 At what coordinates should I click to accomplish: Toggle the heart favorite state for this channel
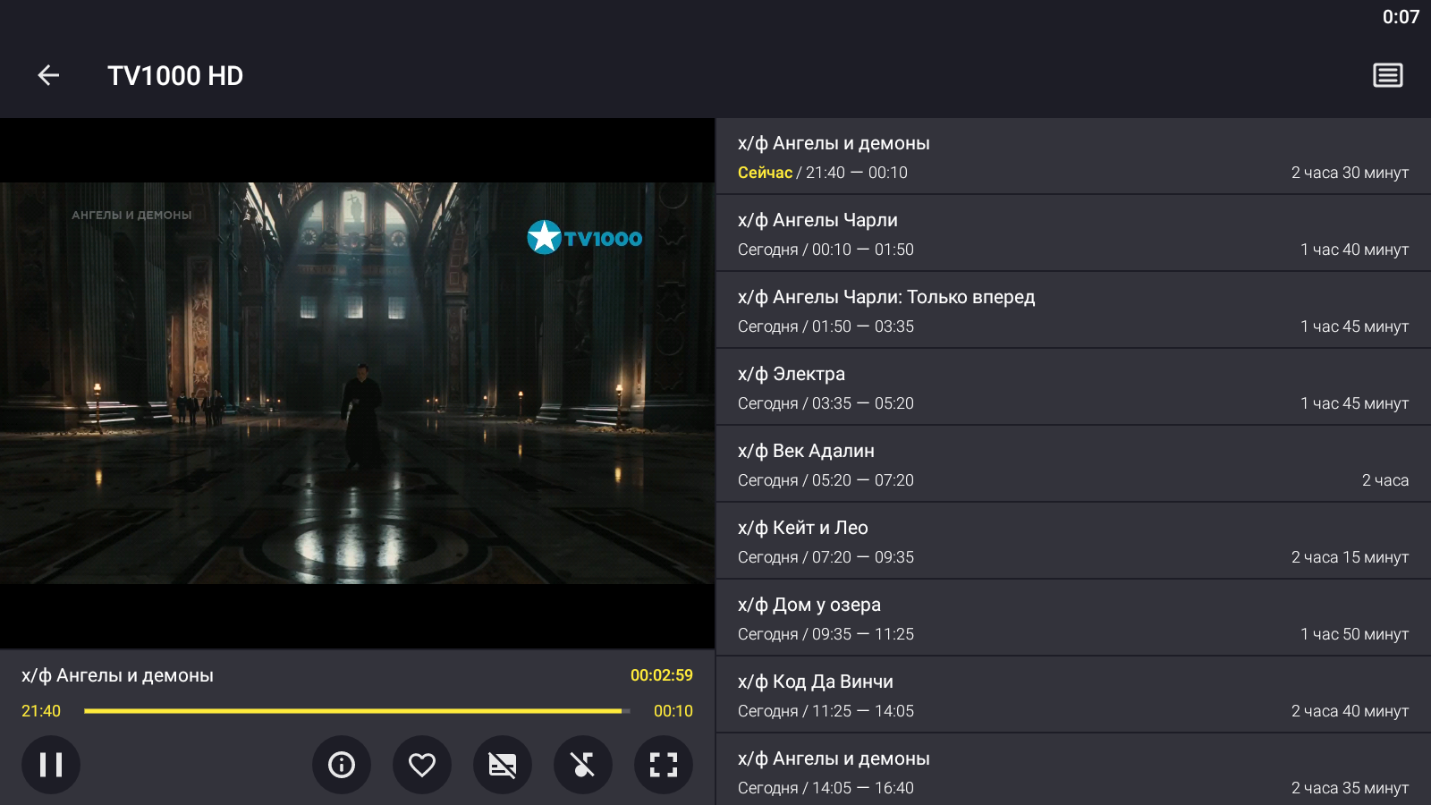421,764
